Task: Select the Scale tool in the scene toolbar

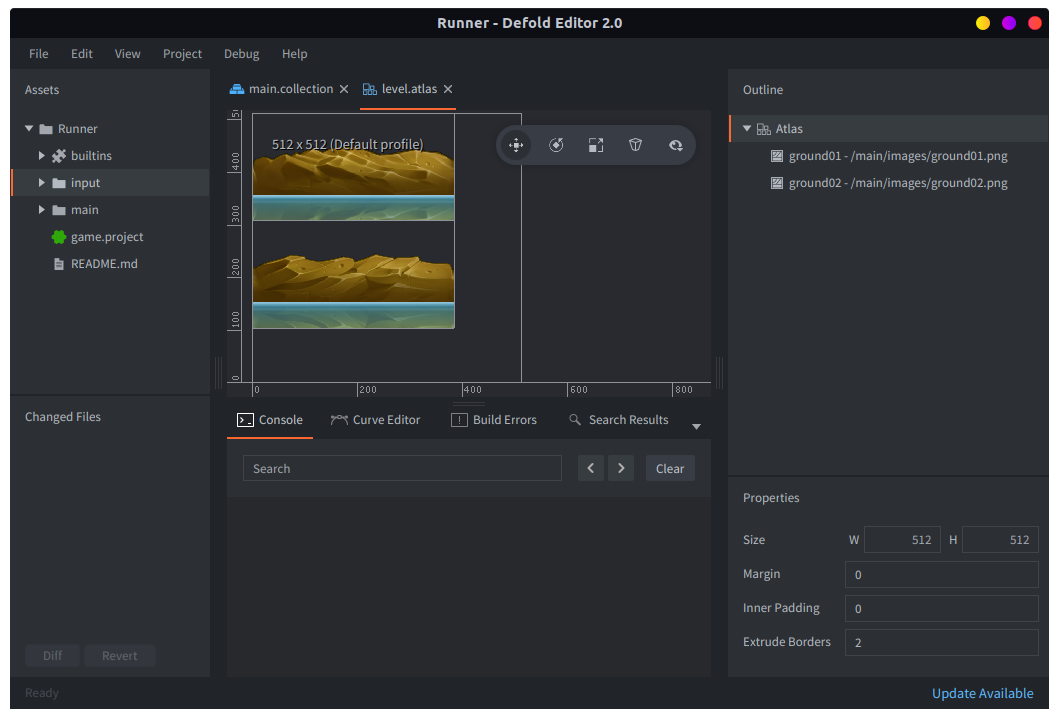Action: [x=596, y=145]
